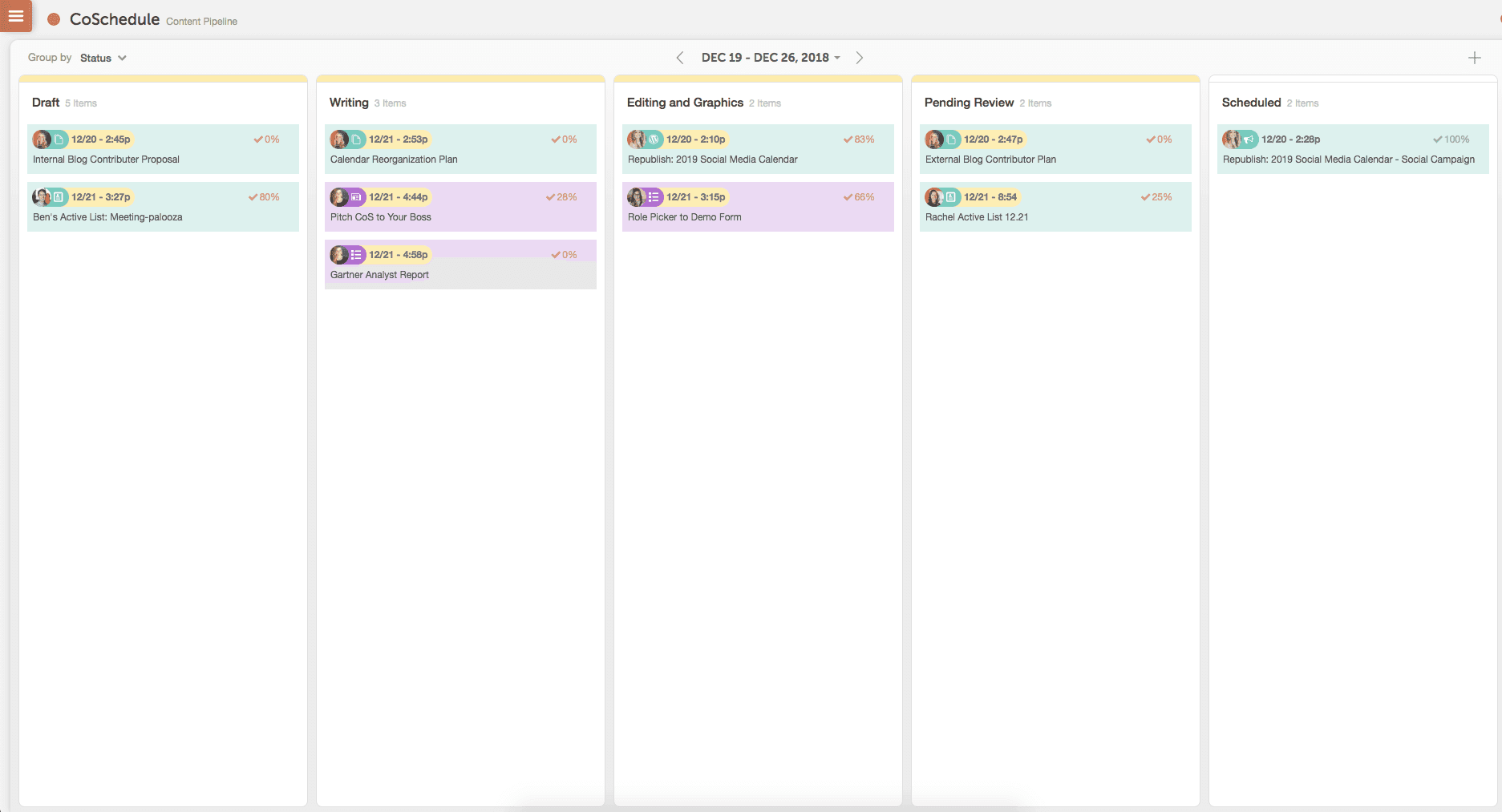1502x812 pixels.
Task: Click 66% completion on Role Picker card
Action: point(859,197)
